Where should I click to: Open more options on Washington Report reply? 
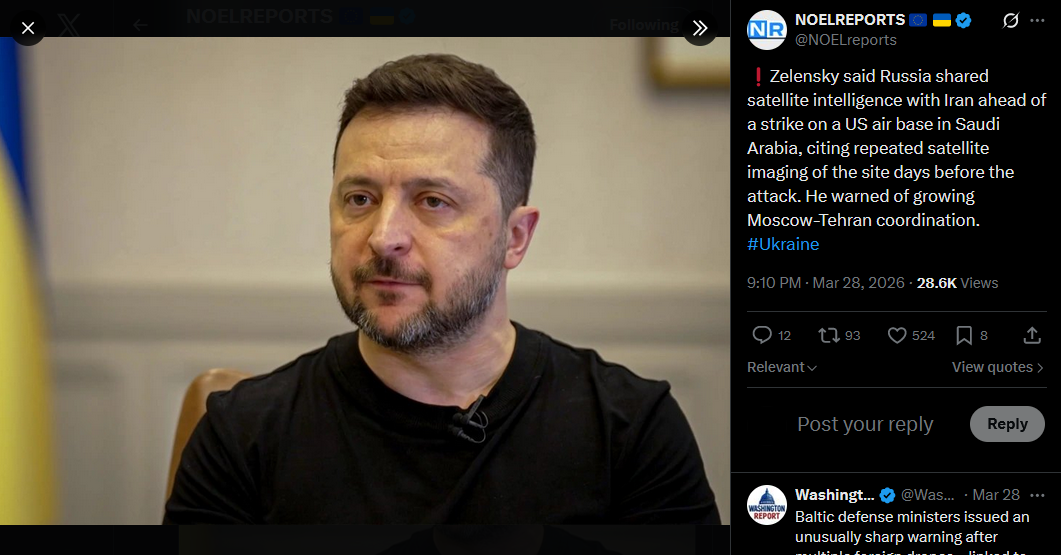(1037, 495)
